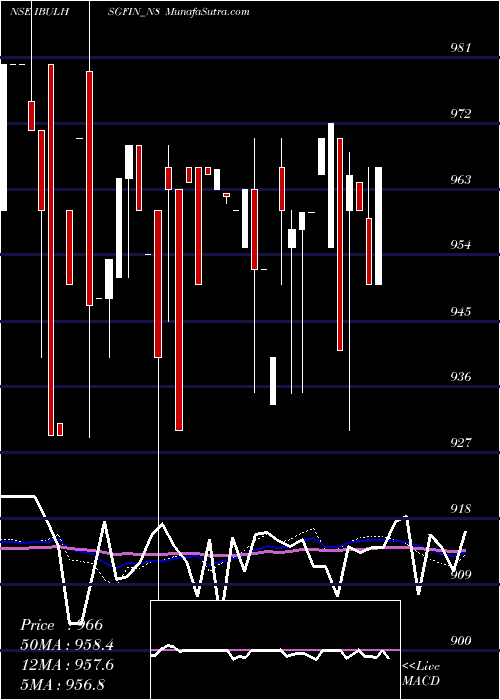Click the 918 price axis label
Screen dimensions: 500x700
(460, 508)
